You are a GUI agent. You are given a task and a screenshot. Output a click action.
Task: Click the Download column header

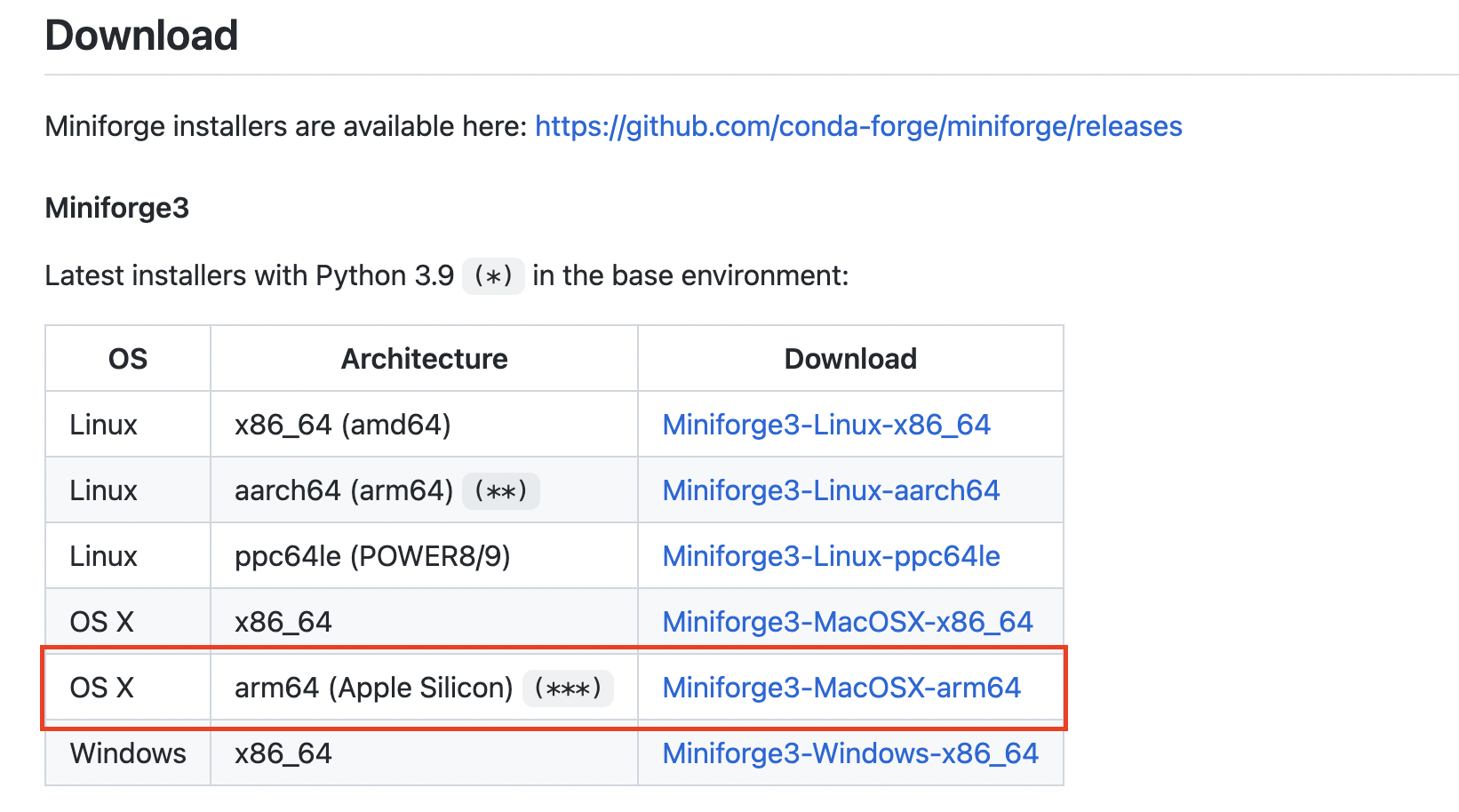849,358
